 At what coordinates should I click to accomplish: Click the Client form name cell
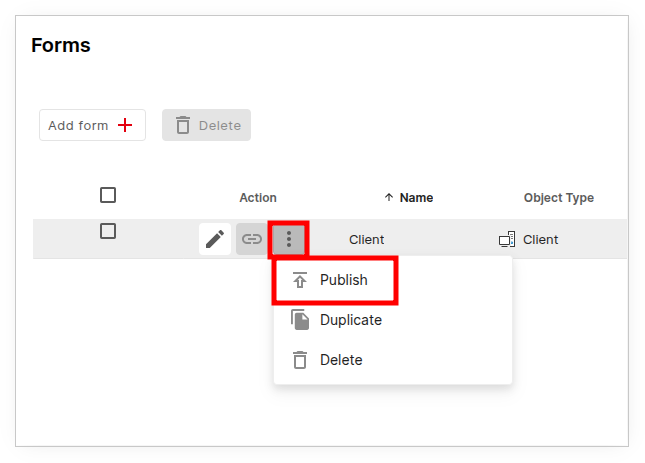[366, 239]
